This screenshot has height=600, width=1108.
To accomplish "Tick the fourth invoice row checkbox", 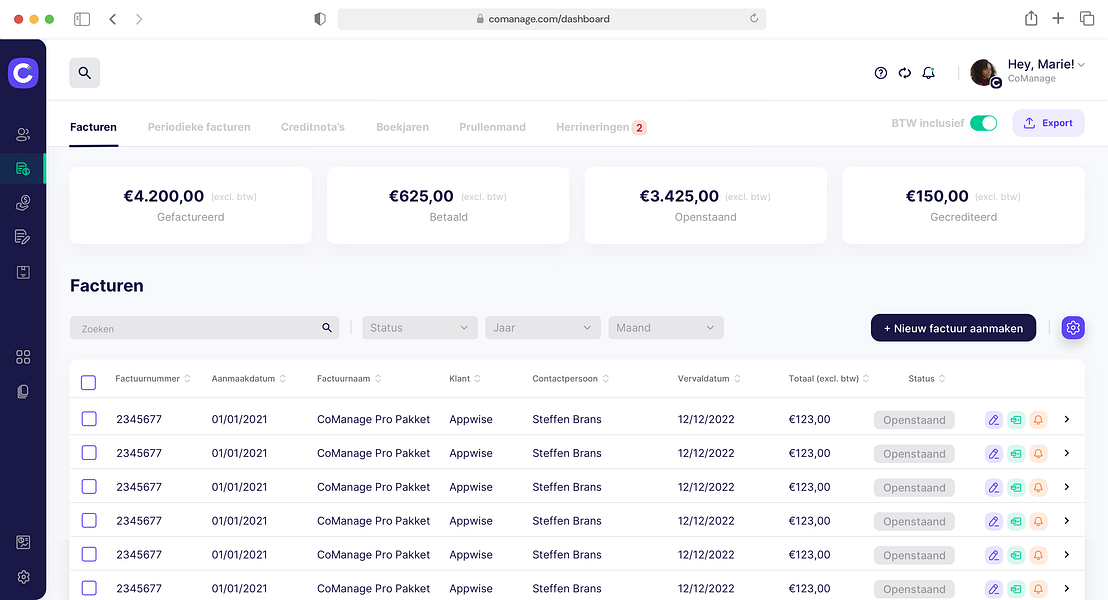I will (89, 520).
